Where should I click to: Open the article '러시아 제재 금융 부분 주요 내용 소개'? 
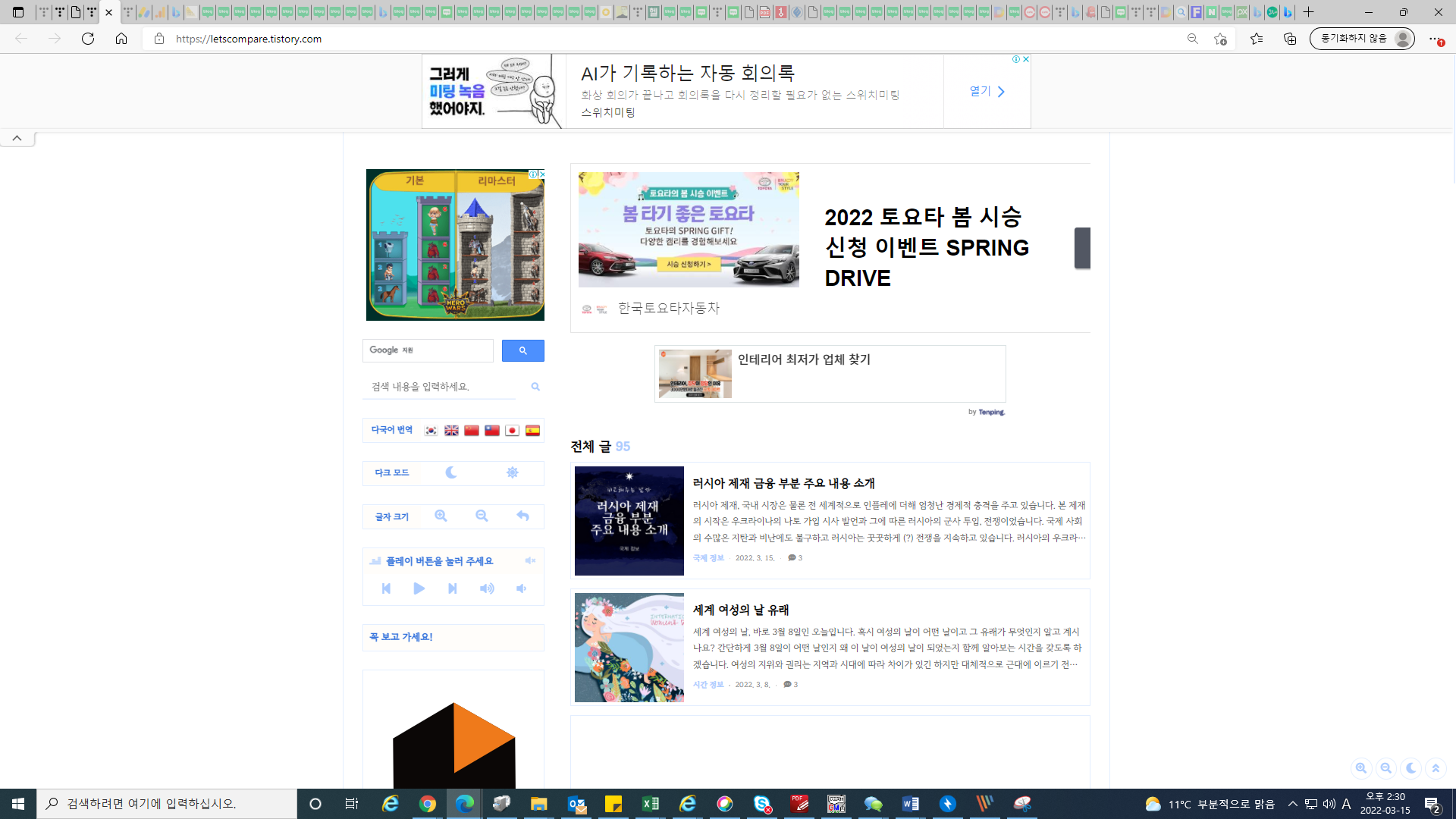coord(783,483)
